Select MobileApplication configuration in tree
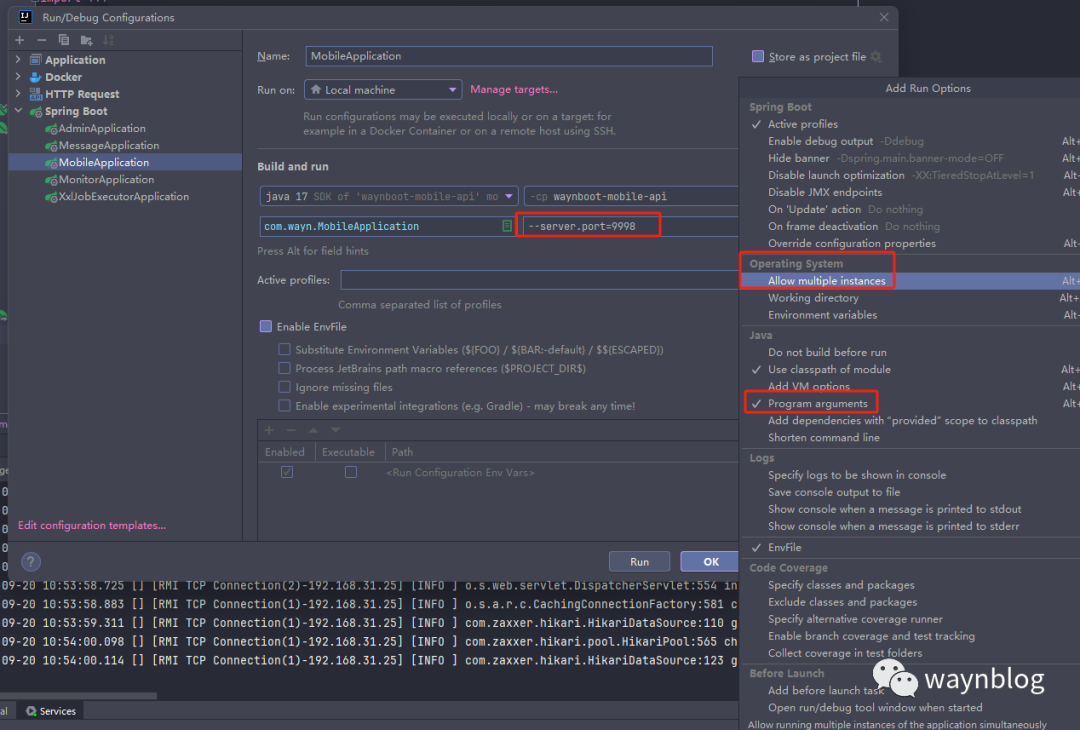Viewport: 1080px width, 730px height. pyautogui.click(x=103, y=162)
